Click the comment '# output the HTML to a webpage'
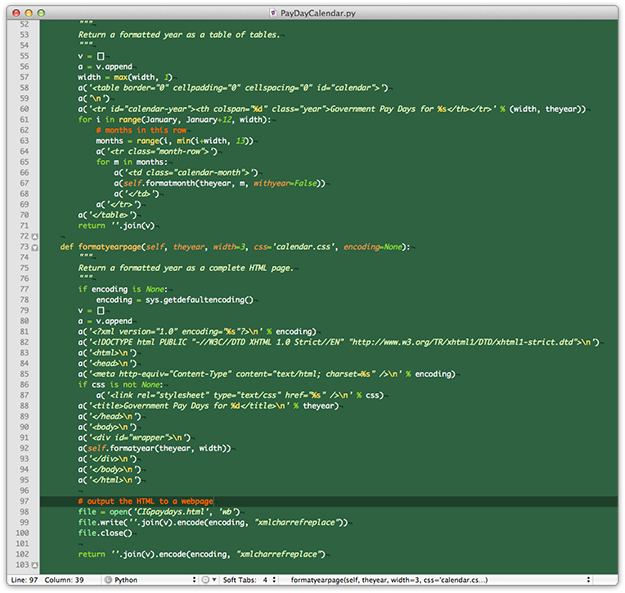The height and width of the screenshot is (593, 625). point(145,501)
